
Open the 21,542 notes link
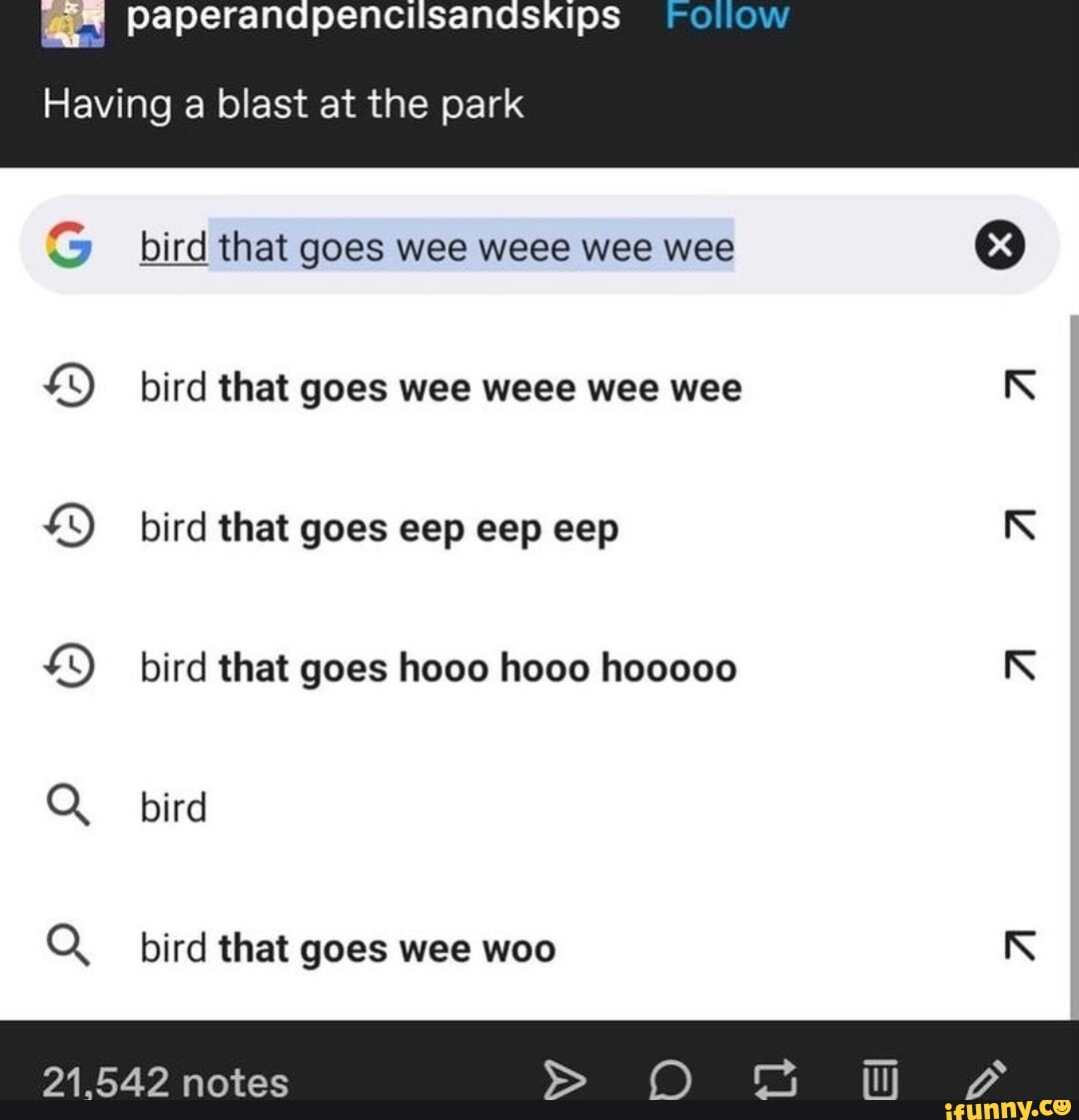tap(163, 1081)
